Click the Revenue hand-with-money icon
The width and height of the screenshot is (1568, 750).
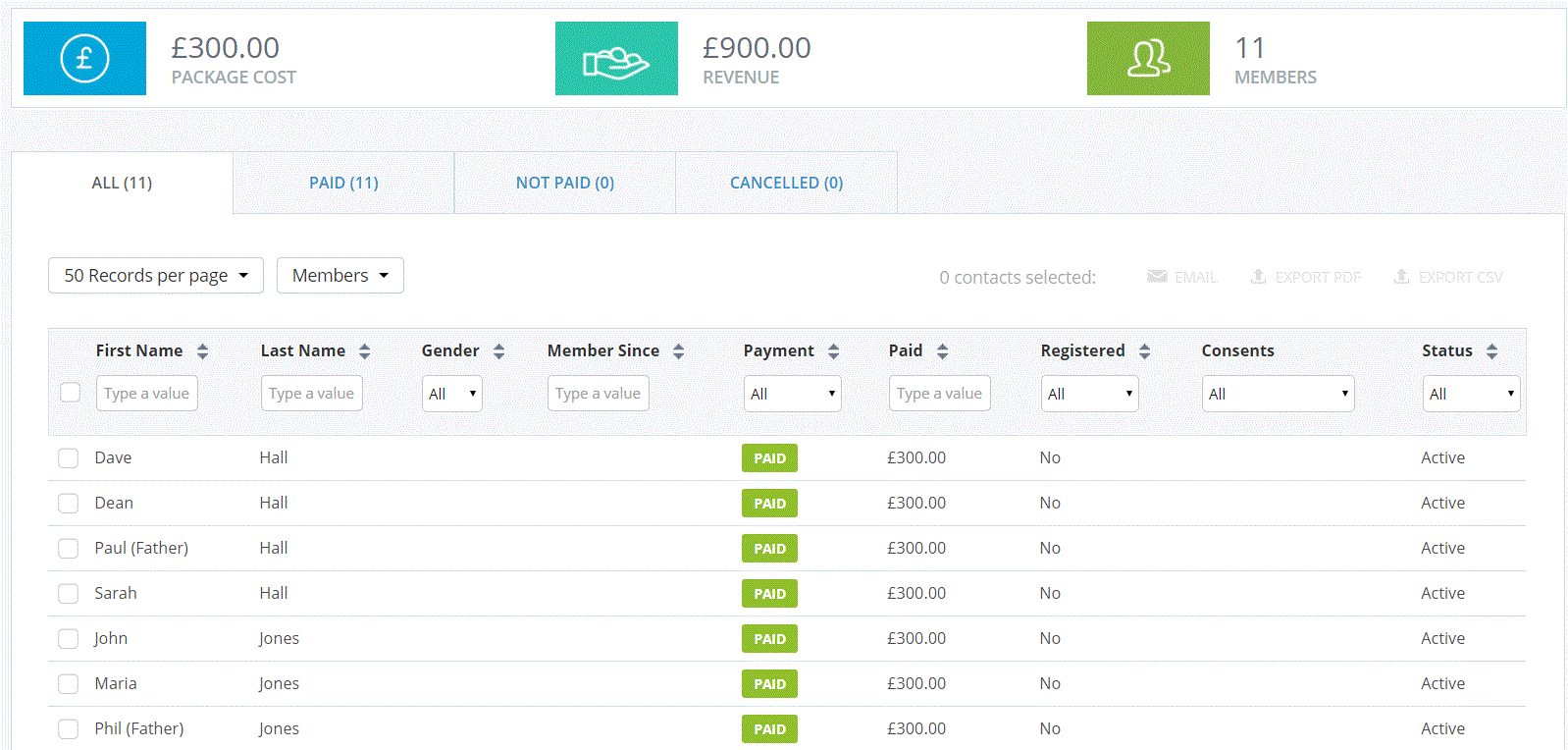tap(616, 59)
